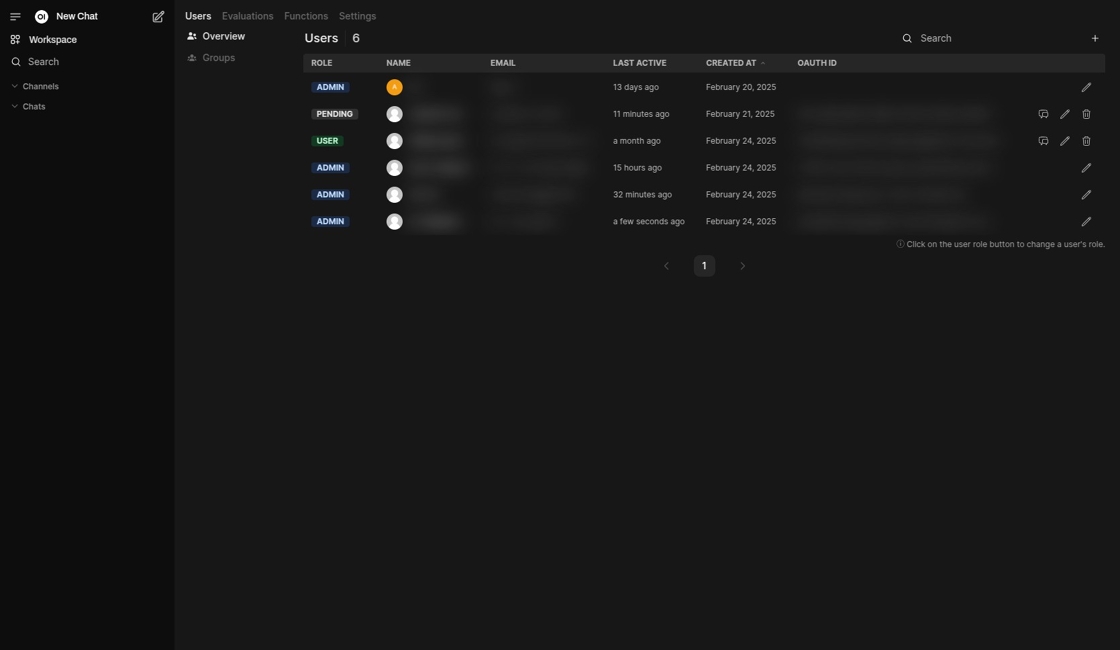This screenshot has height=650, width=1120.
Task: Open chats icon for the USER role row
Action: tap(1043, 141)
